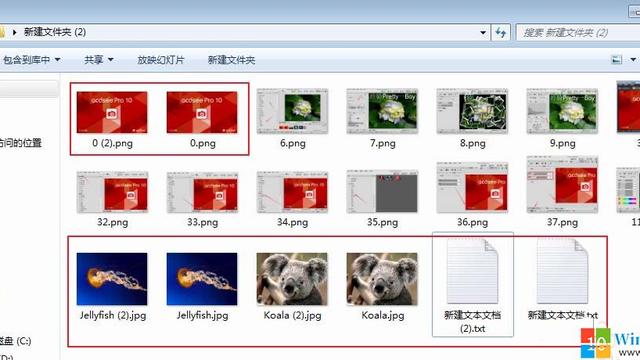Select the 8.png thumbnail
640x360 pixels.
tap(472, 111)
